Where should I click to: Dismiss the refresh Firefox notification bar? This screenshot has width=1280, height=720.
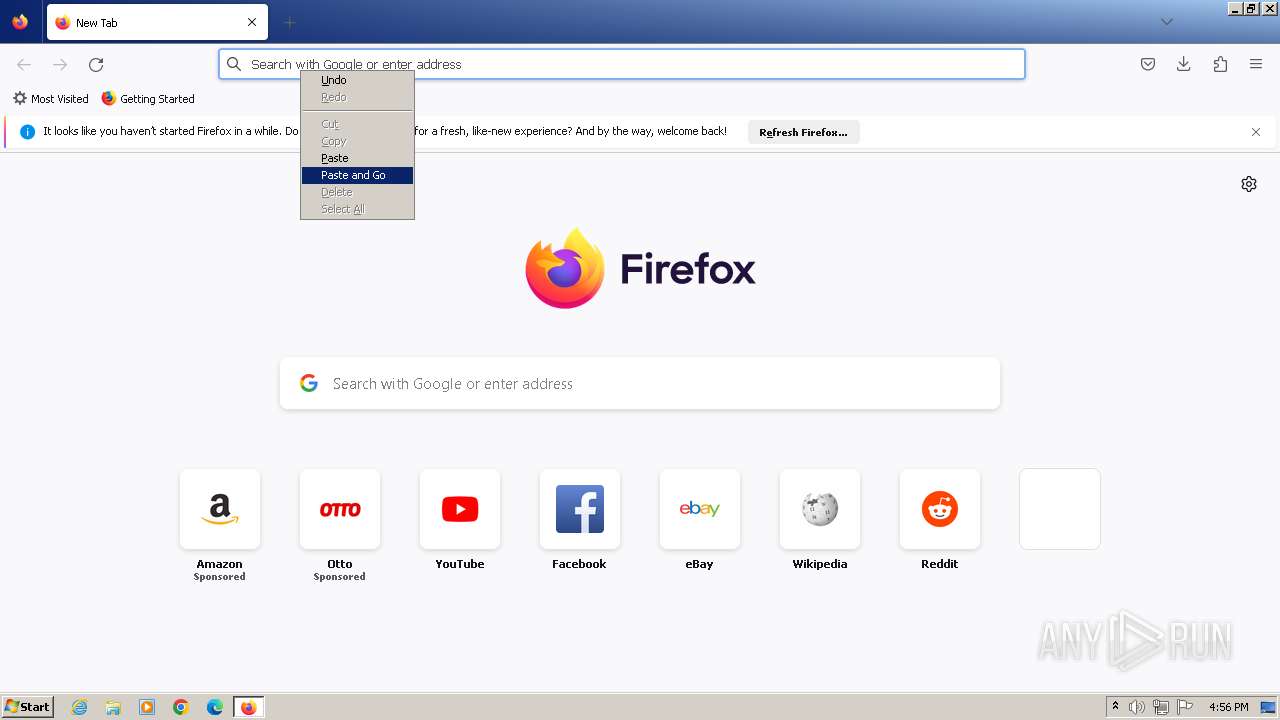pyautogui.click(x=1256, y=132)
